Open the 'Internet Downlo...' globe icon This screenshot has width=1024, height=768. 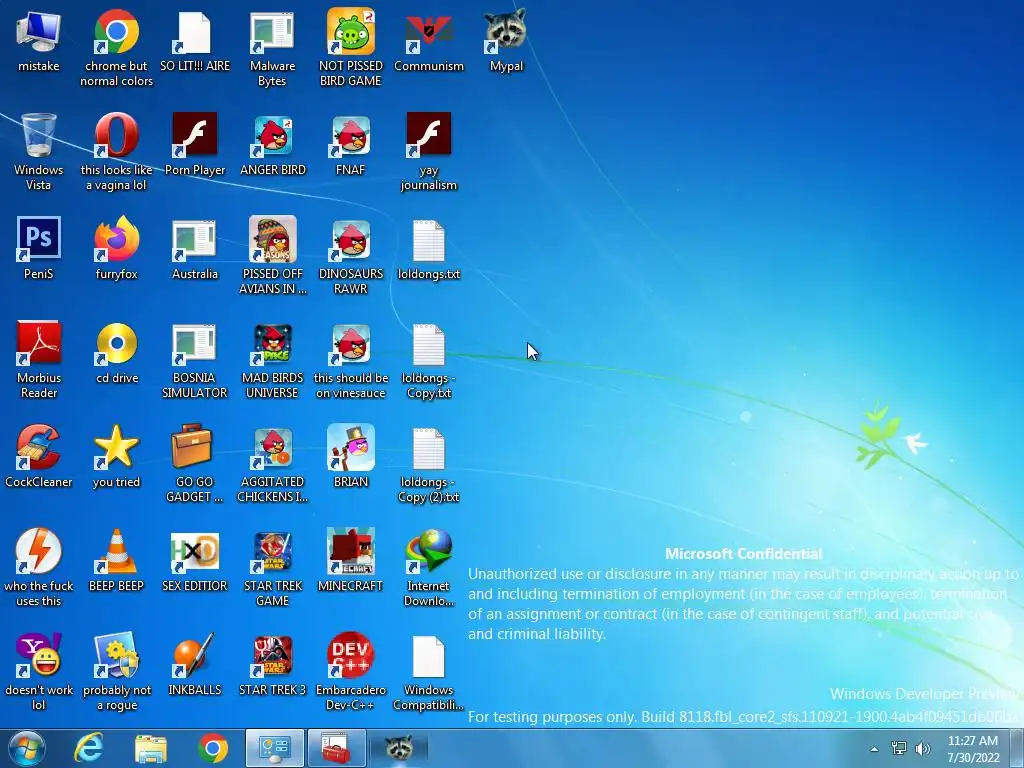428,551
